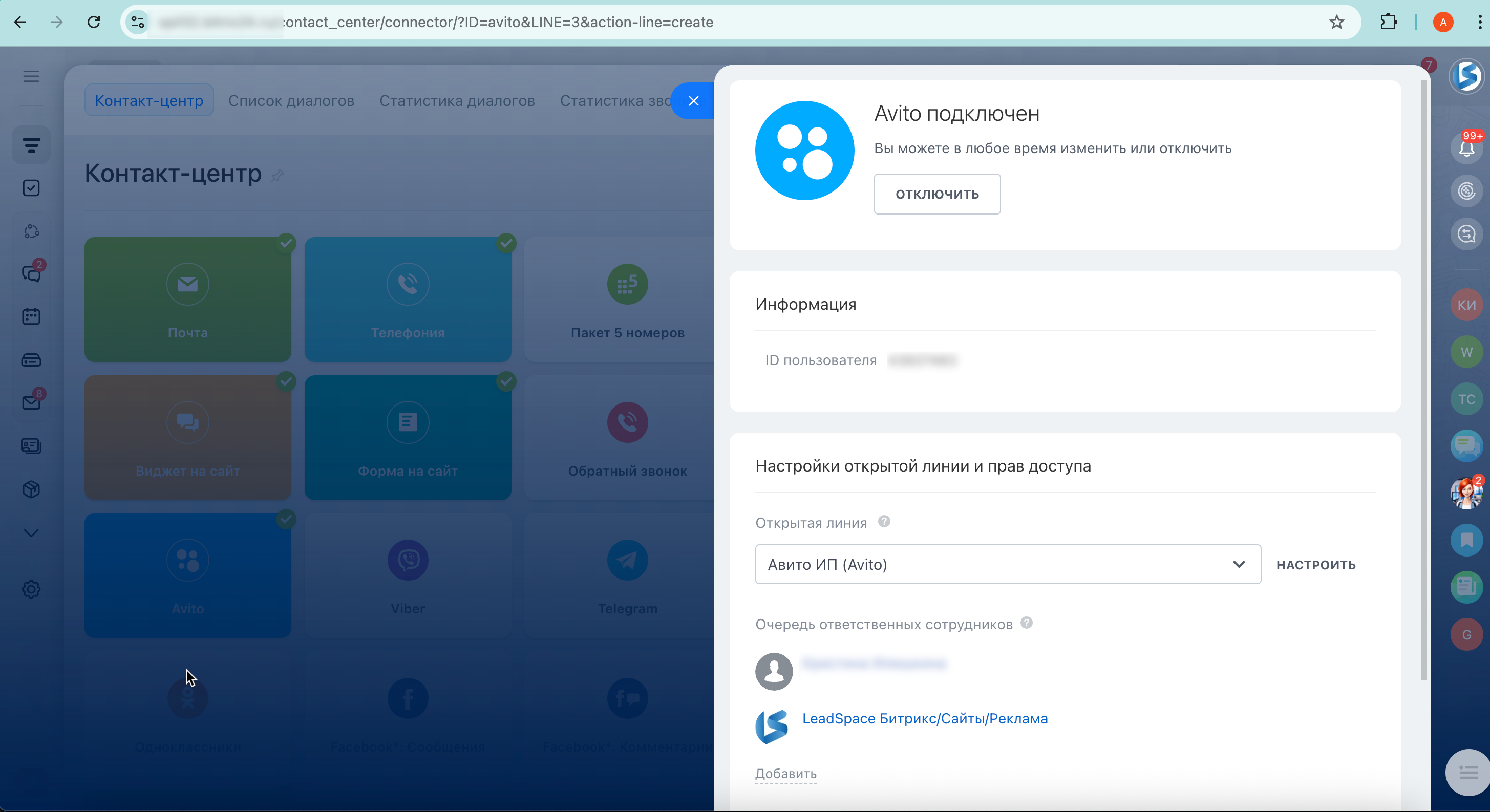Viewport: 1490px width, 812px height.
Task: Click Добавить to add responsible employee
Action: pos(785,773)
